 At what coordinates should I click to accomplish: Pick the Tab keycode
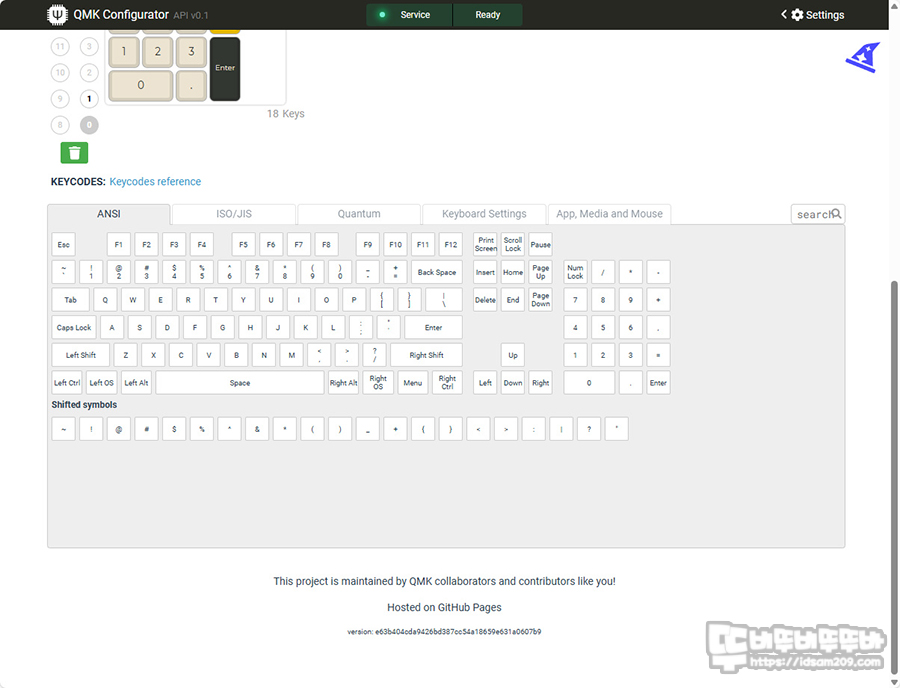[70, 300]
